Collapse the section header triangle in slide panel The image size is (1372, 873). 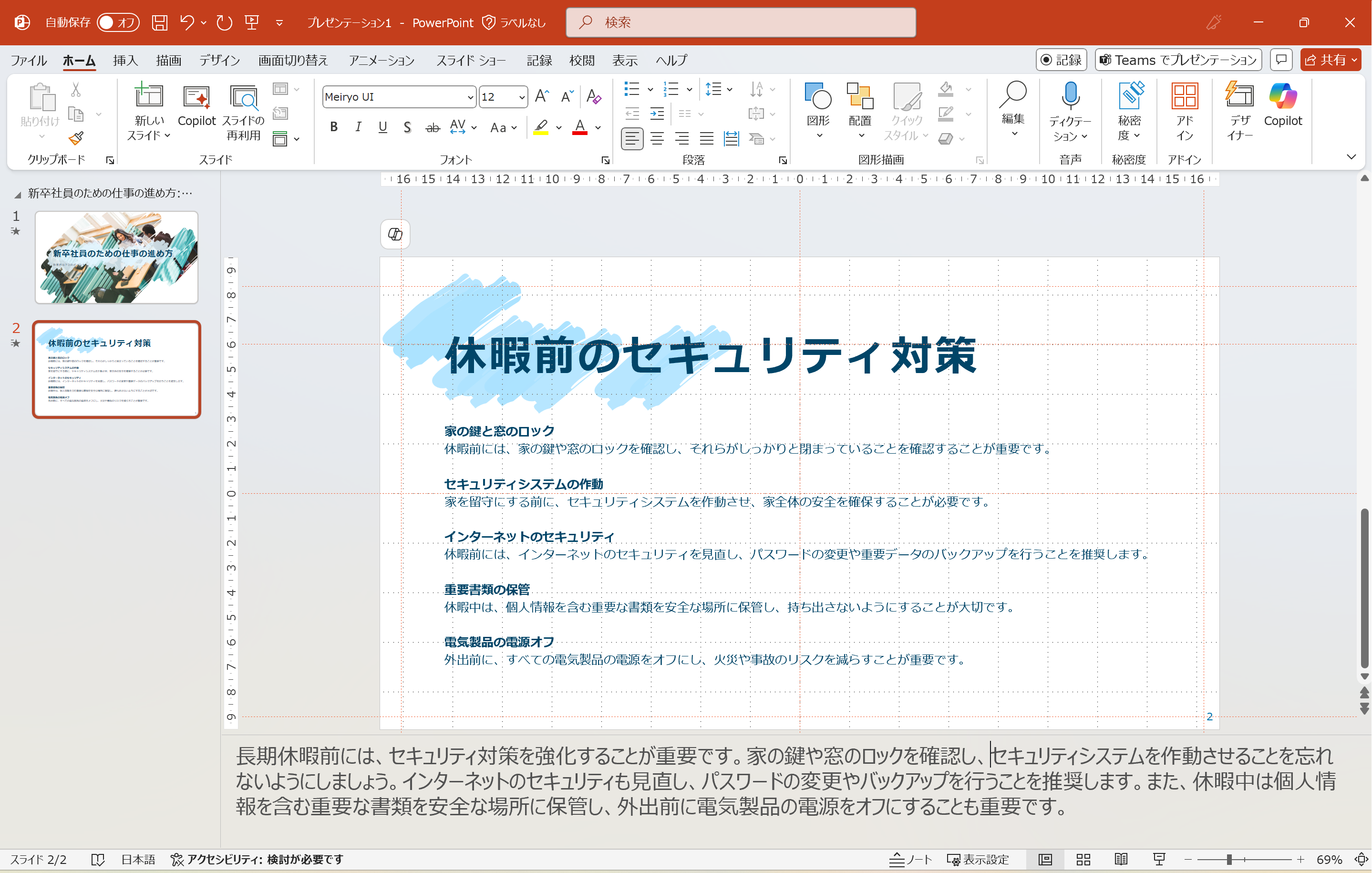tap(18, 194)
